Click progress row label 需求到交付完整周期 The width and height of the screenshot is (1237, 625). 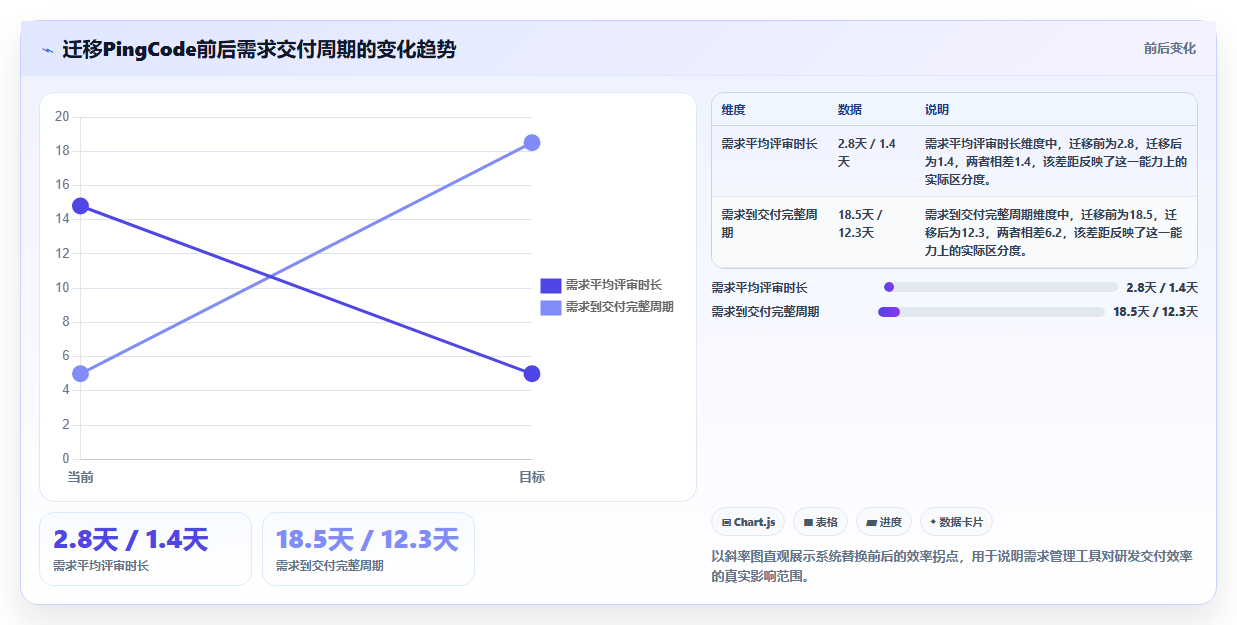click(x=765, y=312)
